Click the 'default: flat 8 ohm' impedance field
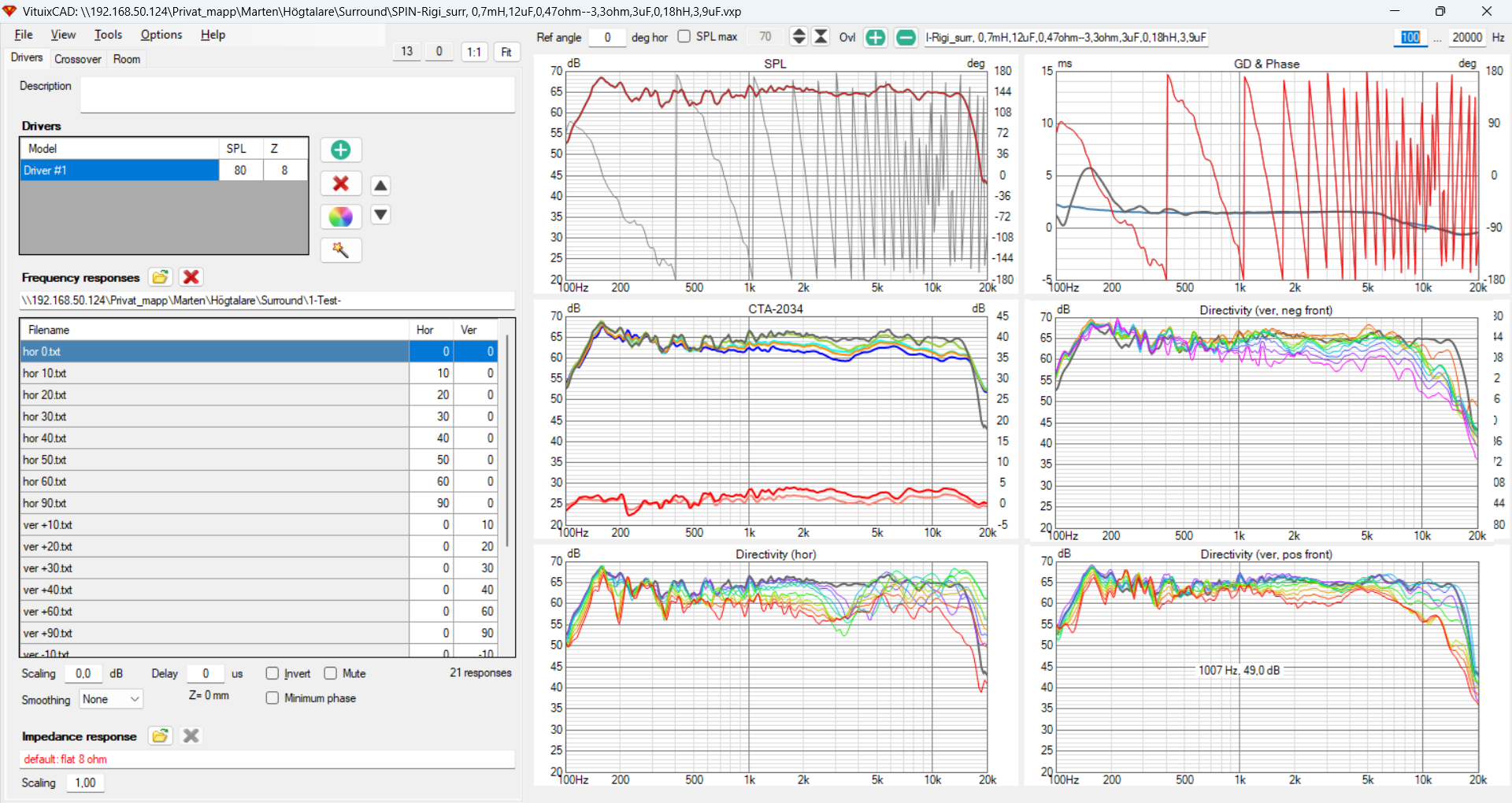The image size is (1512, 803). [x=267, y=759]
